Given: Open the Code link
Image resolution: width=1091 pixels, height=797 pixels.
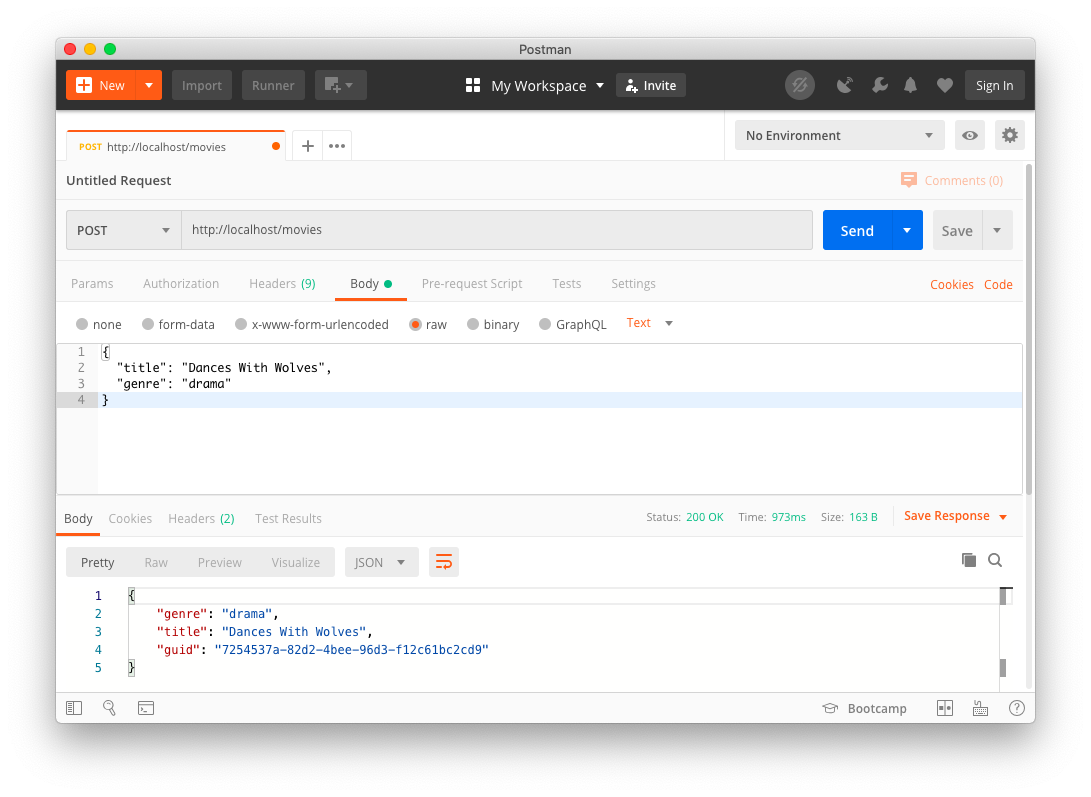Looking at the screenshot, I should [x=998, y=285].
